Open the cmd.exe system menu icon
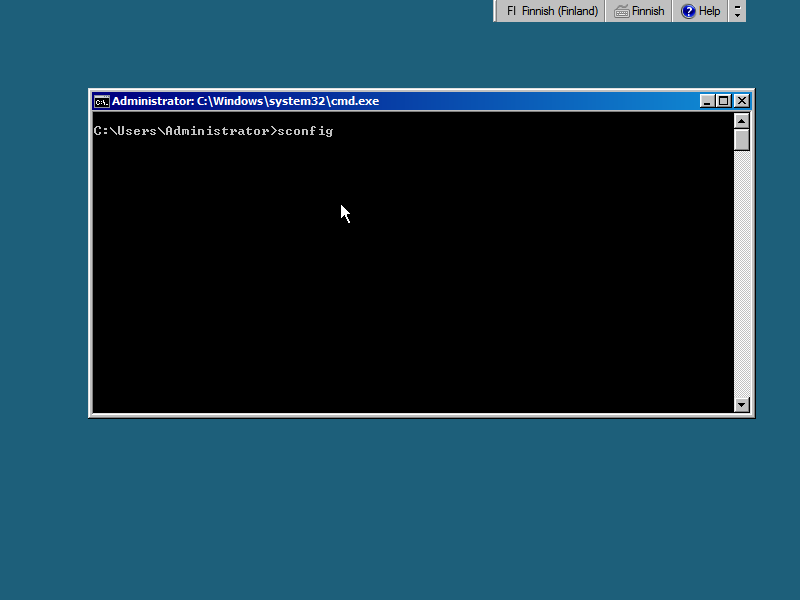 (x=101, y=101)
